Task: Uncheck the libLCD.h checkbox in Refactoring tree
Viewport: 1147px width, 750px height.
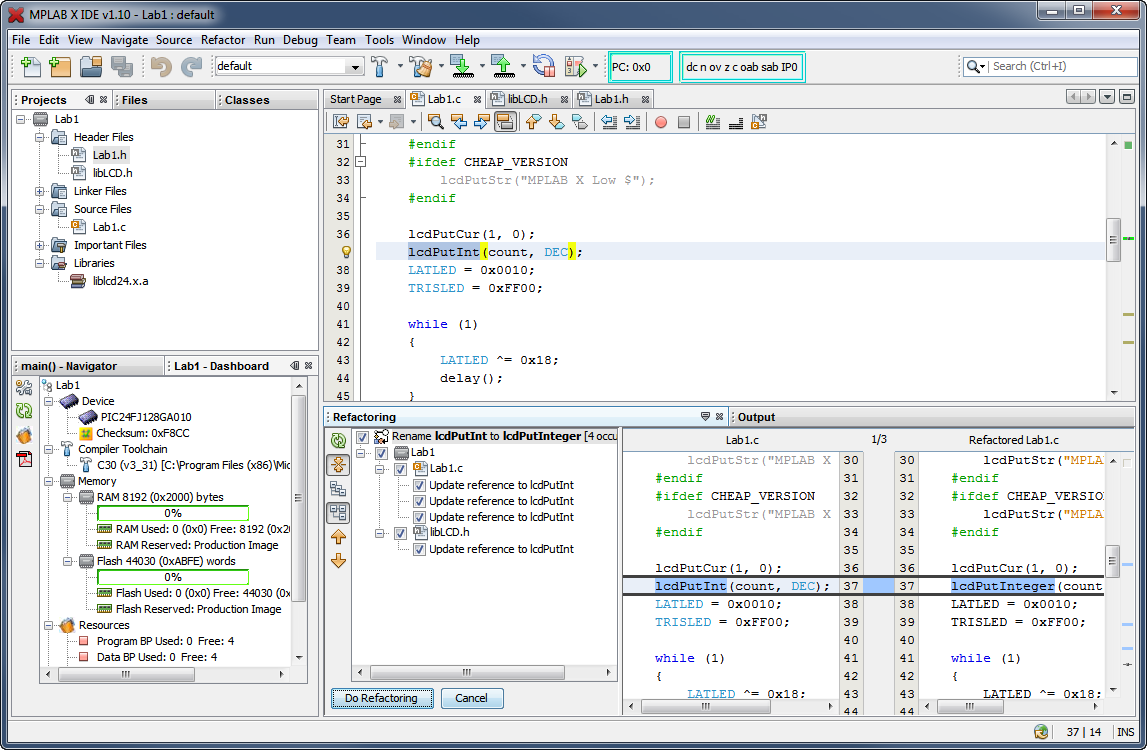Action: [400, 533]
